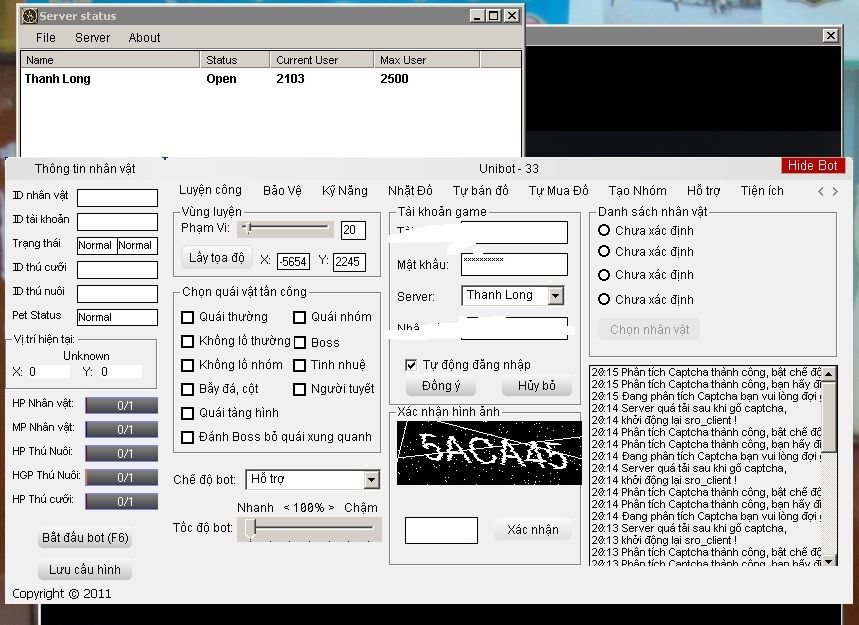Click the Server status window app icon
The width and height of the screenshot is (859, 625).
point(30,16)
